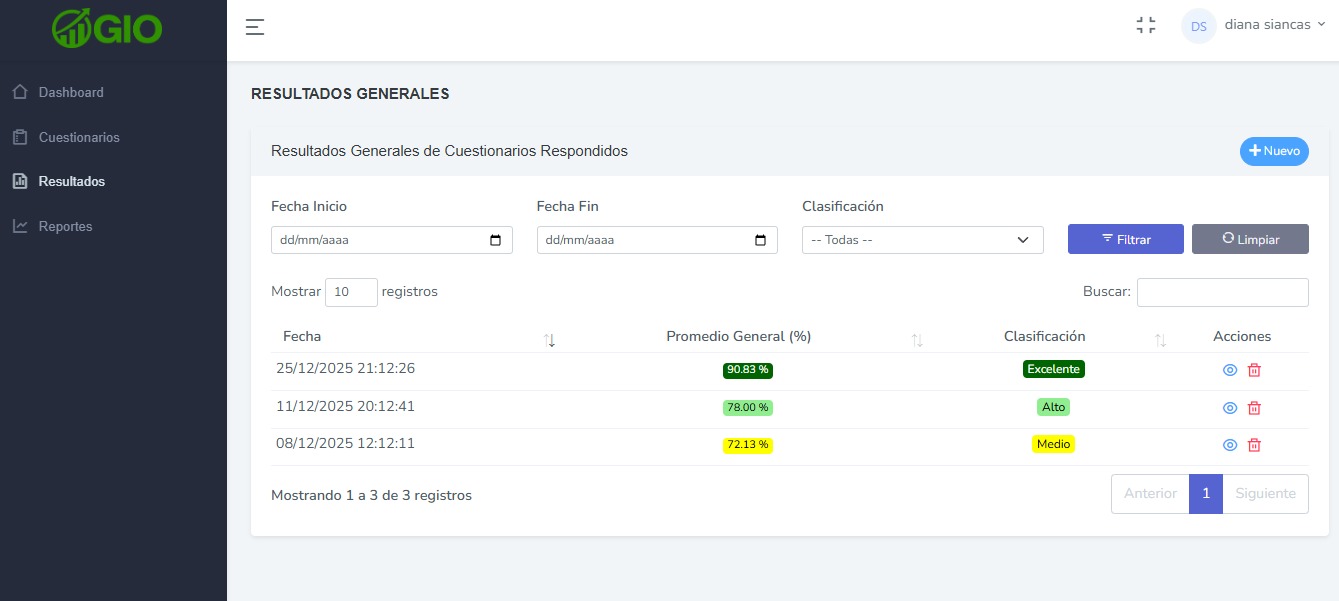
Task: Open calendar picker in Fecha Inicio
Action: 496,240
